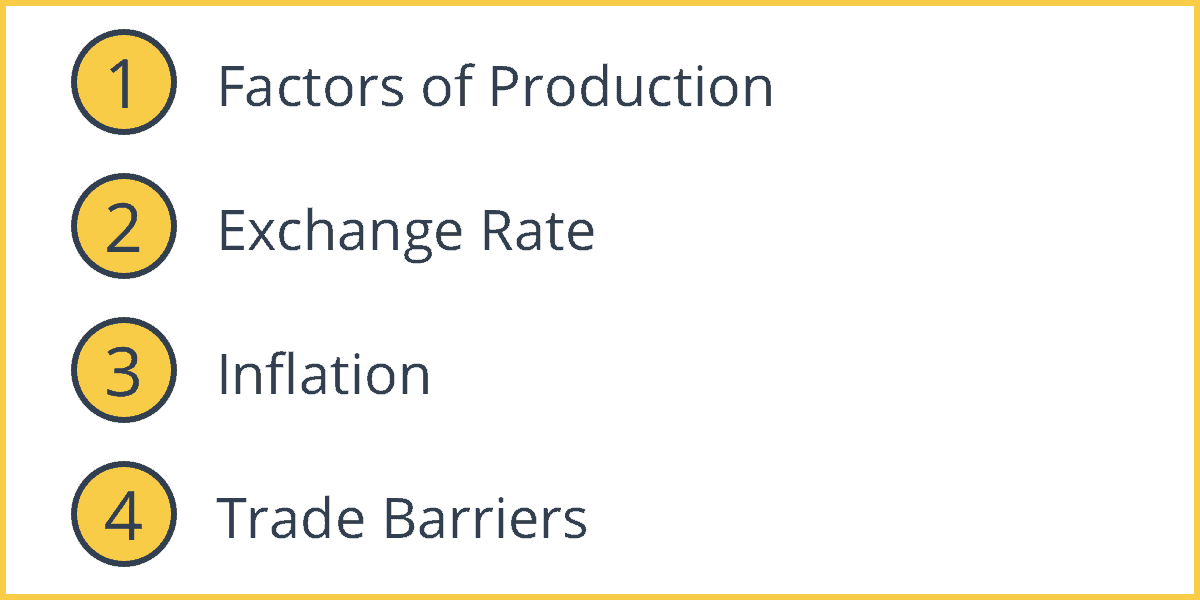This screenshot has width=1200, height=600.
Task: Click the capital E of Exchange
Action: click(x=233, y=231)
